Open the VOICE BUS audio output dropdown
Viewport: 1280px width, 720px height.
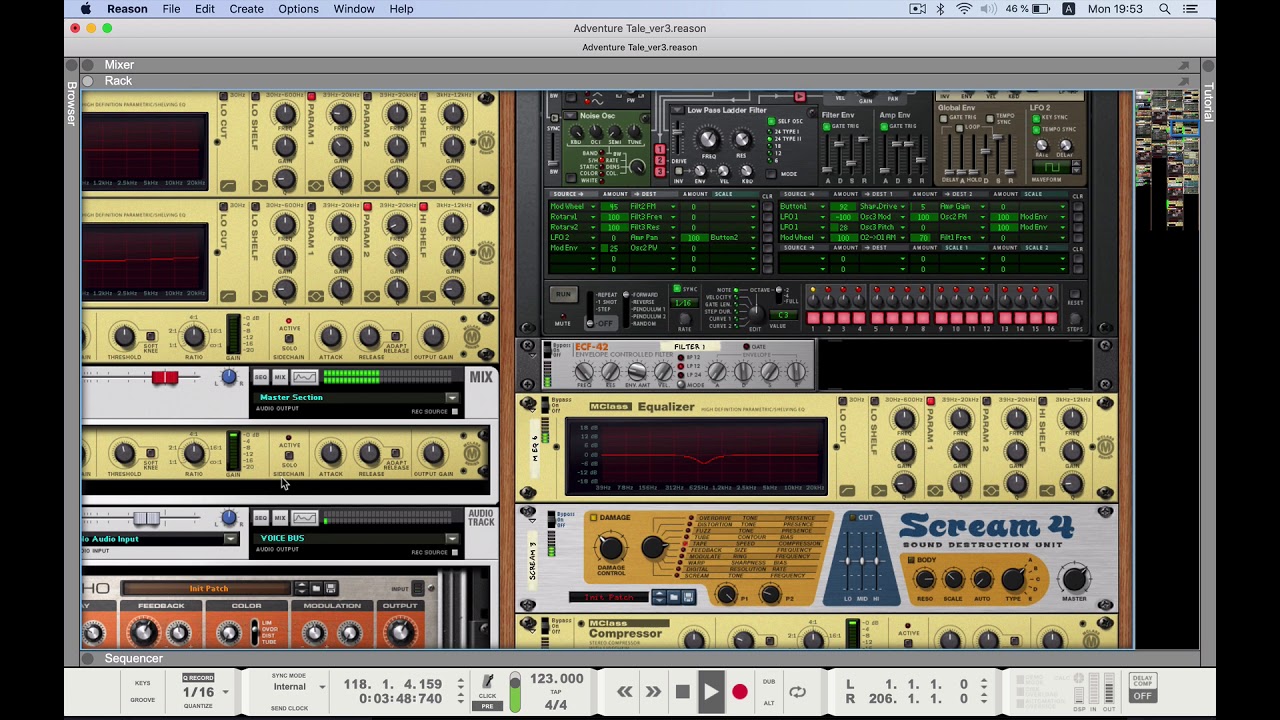click(x=451, y=539)
